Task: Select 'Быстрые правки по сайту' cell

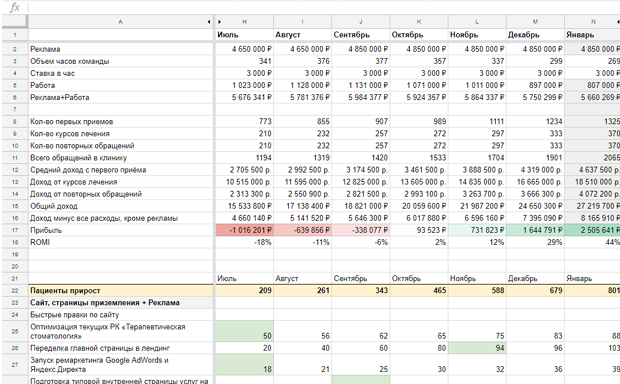Action: (x=121, y=315)
